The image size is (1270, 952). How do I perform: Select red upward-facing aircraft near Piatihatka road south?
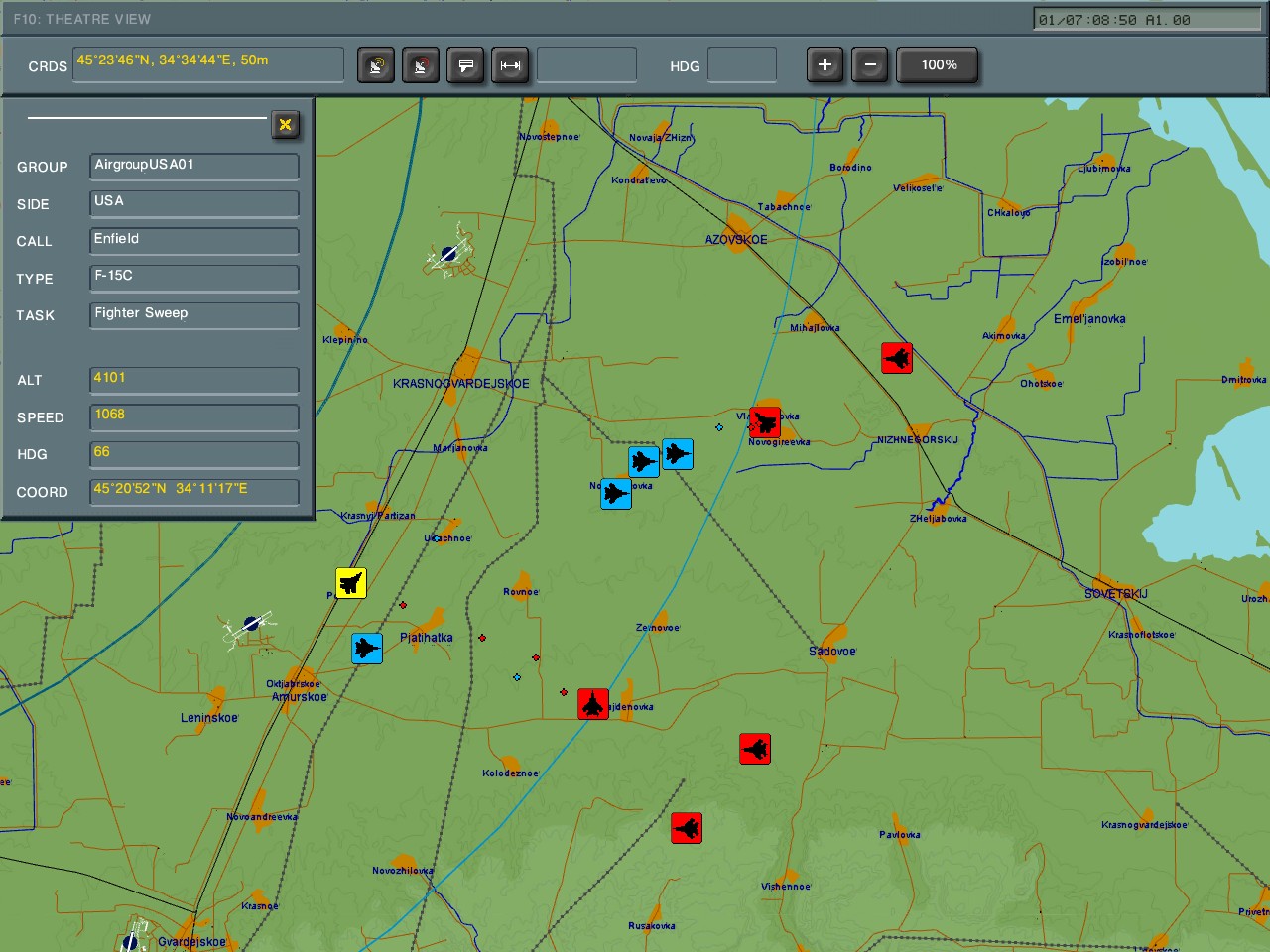click(593, 704)
